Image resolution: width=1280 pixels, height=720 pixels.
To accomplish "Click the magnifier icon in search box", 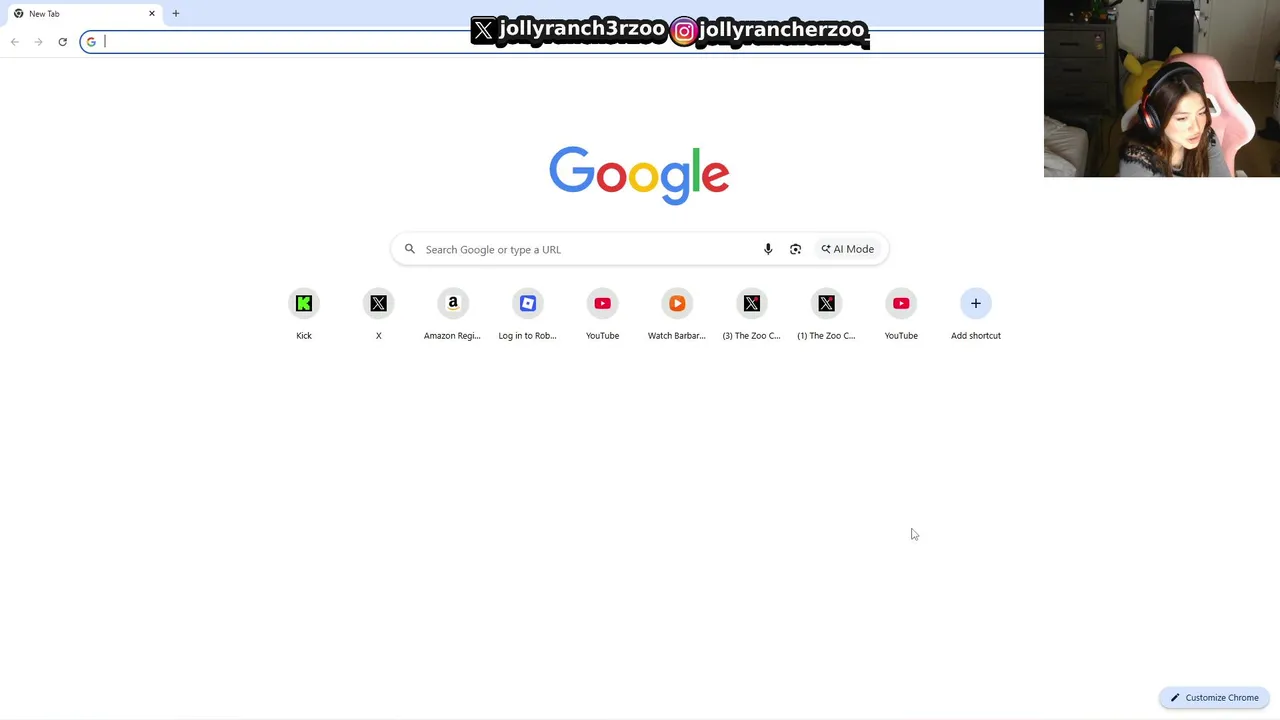I will click(410, 249).
